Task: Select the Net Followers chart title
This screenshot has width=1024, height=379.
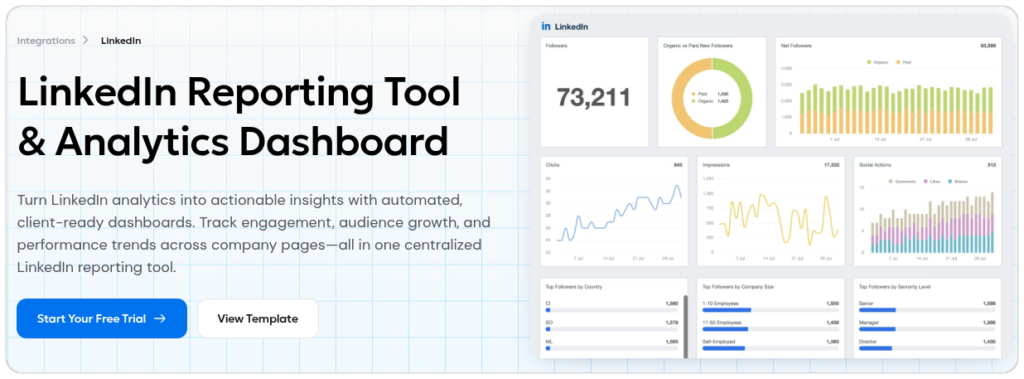Action: pyautogui.click(x=796, y=46)
